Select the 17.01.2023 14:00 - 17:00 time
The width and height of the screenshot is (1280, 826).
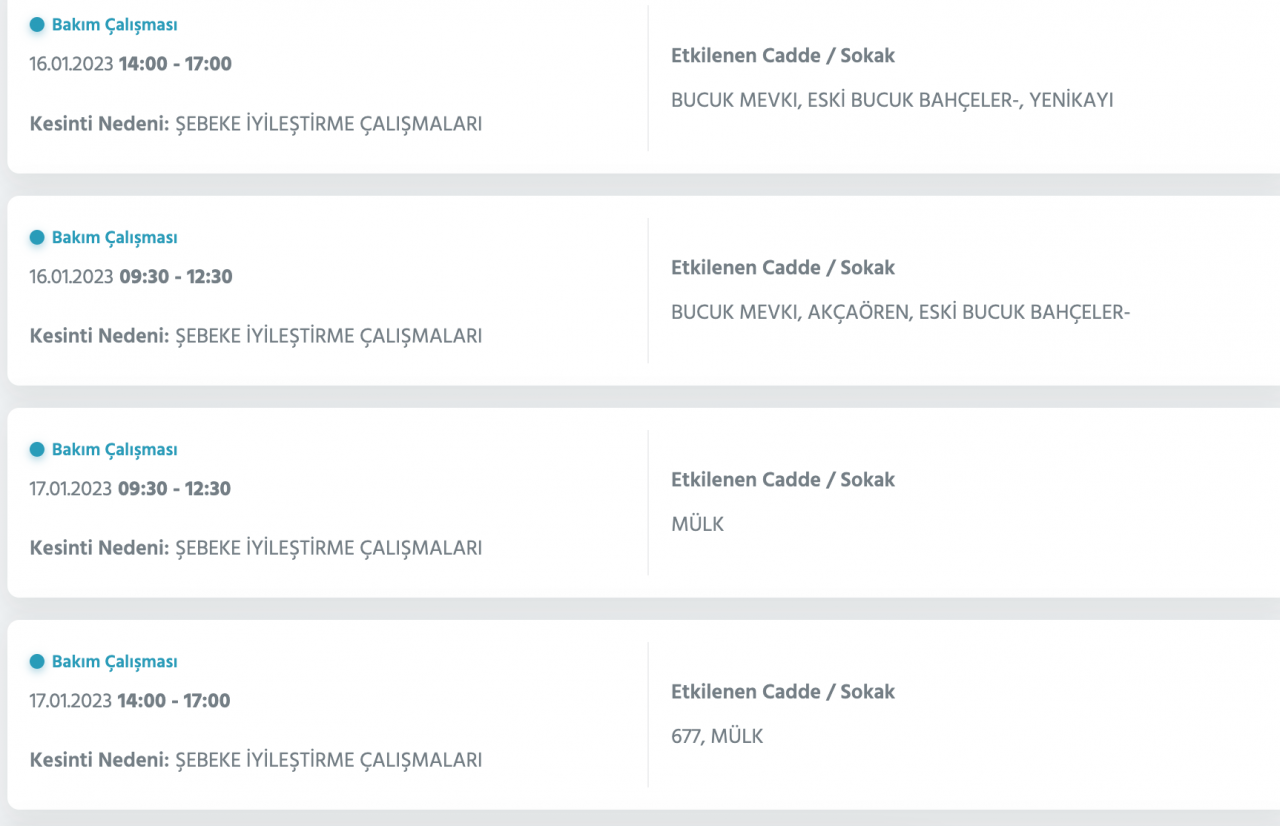tap(131, 700)
